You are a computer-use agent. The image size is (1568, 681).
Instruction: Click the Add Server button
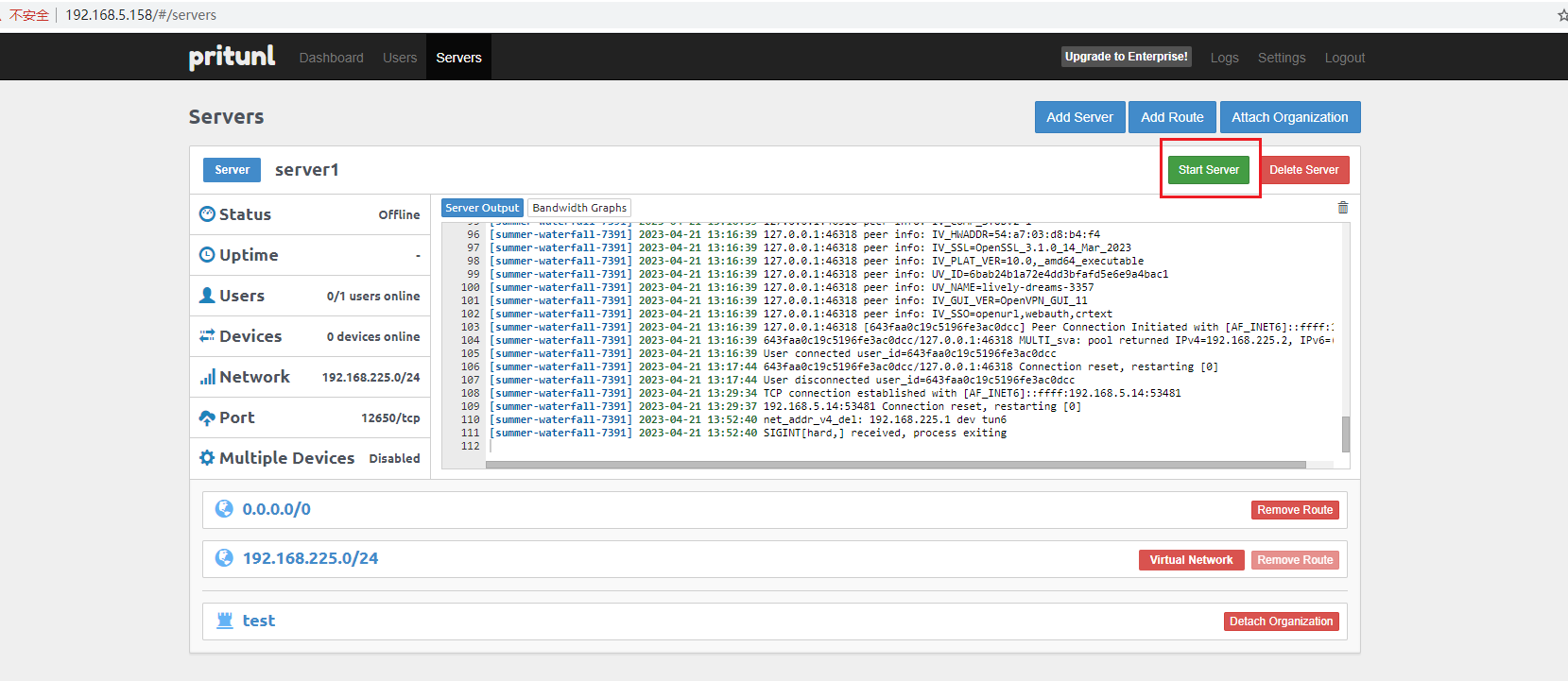click(1079, 117)
